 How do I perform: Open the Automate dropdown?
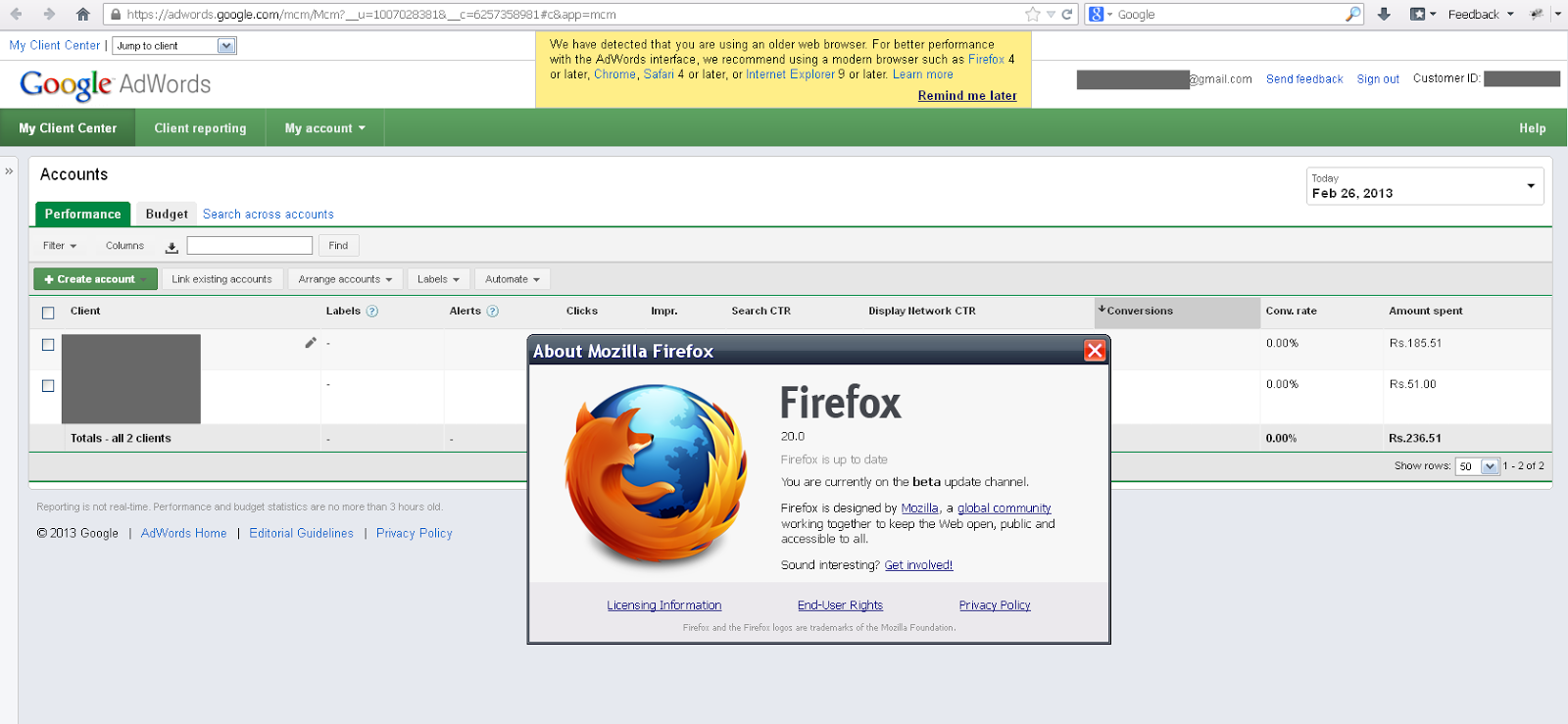513,279
